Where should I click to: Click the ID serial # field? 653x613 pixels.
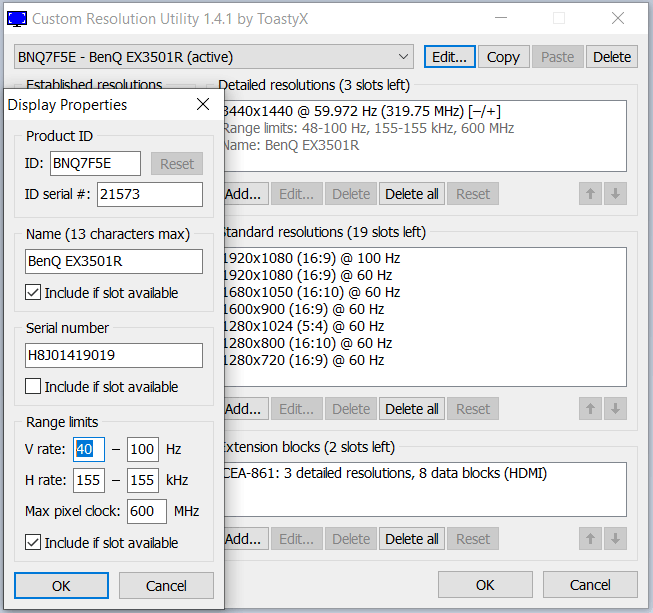[x=150, y=194]
